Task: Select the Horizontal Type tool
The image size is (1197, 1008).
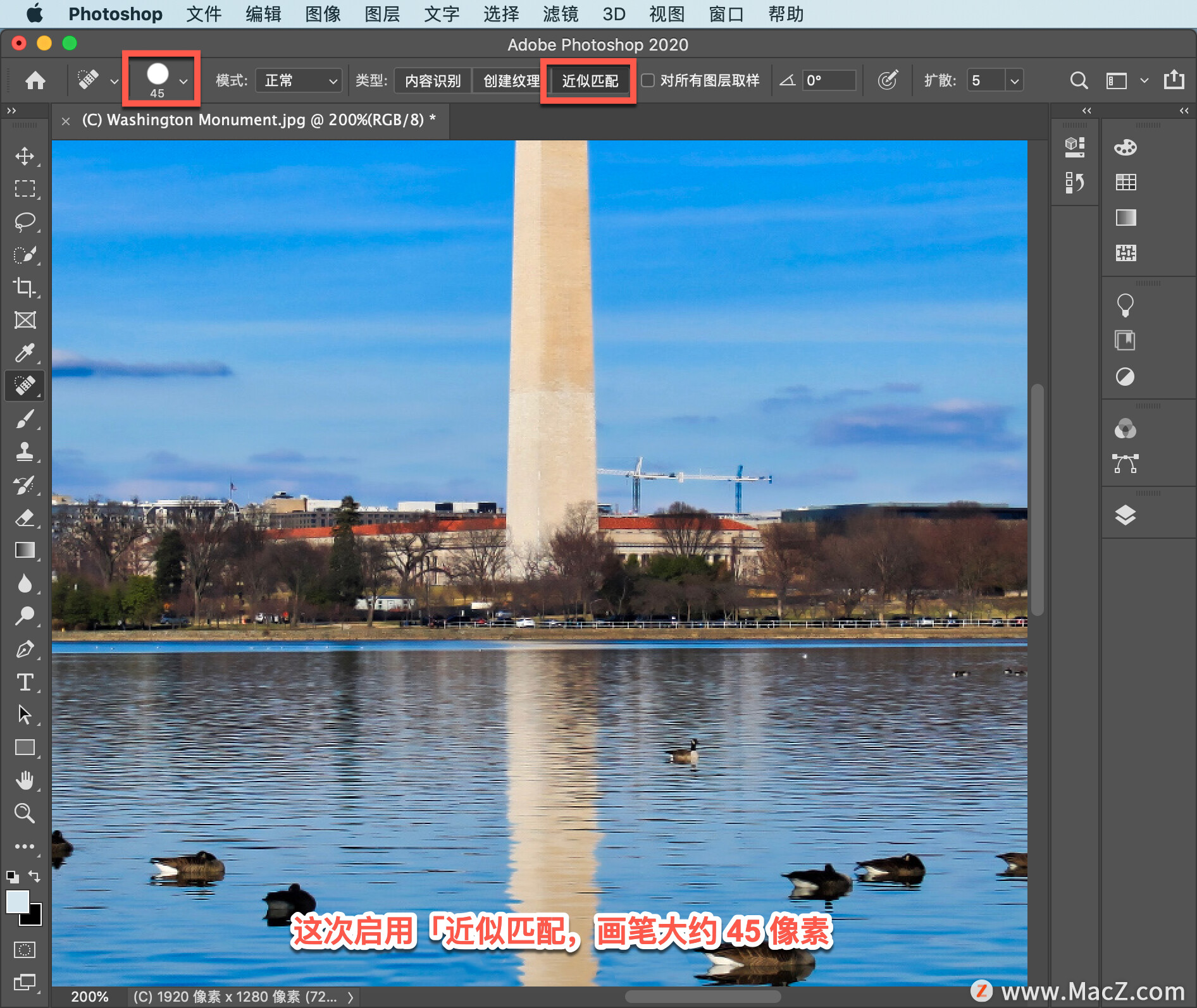Action: click(x=25, y=682)
